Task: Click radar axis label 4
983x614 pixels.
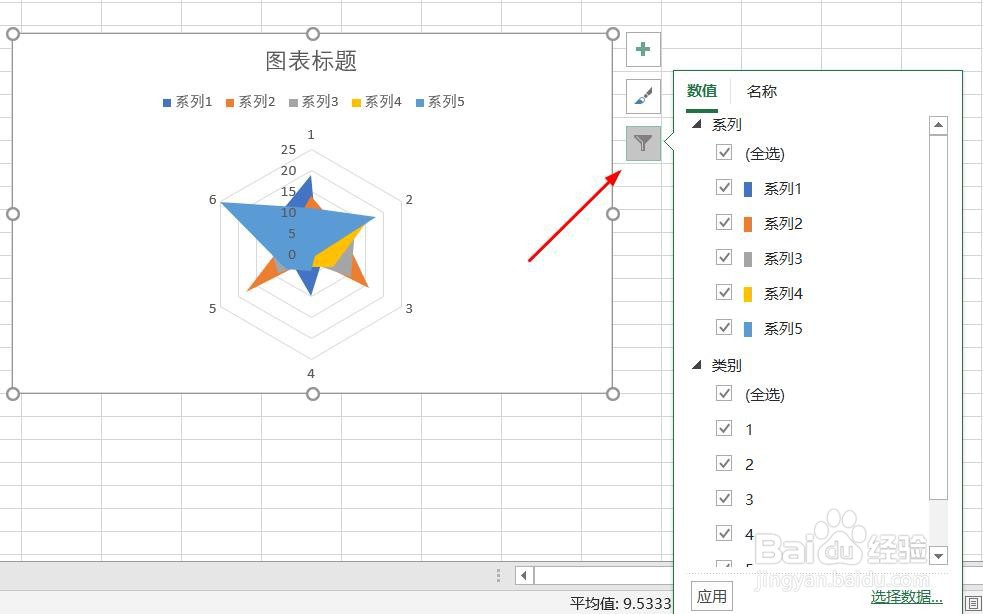Action: pos(311,374)
